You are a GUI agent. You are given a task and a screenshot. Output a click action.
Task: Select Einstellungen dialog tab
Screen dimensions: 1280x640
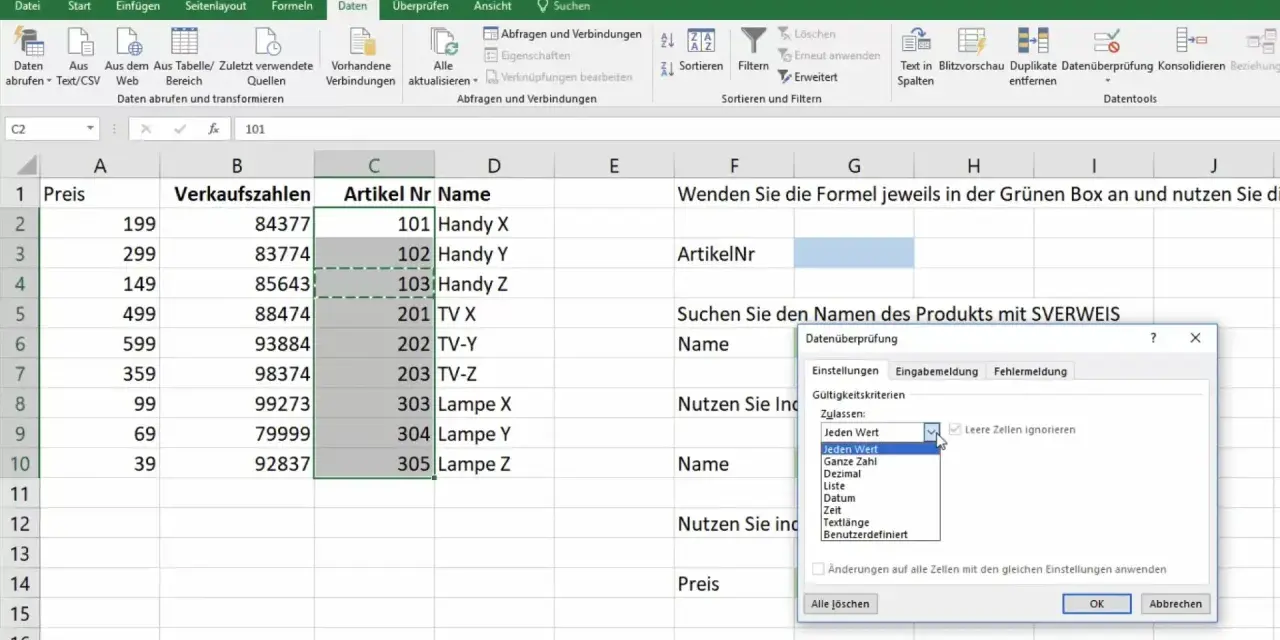pyautogui.click(x=845, y=370)
